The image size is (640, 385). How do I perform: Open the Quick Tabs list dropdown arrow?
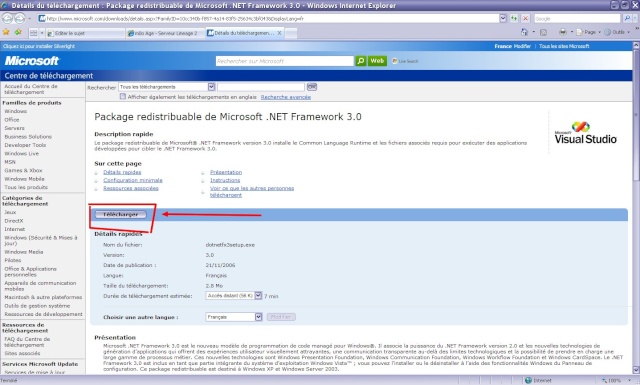[x=42, y=33]
